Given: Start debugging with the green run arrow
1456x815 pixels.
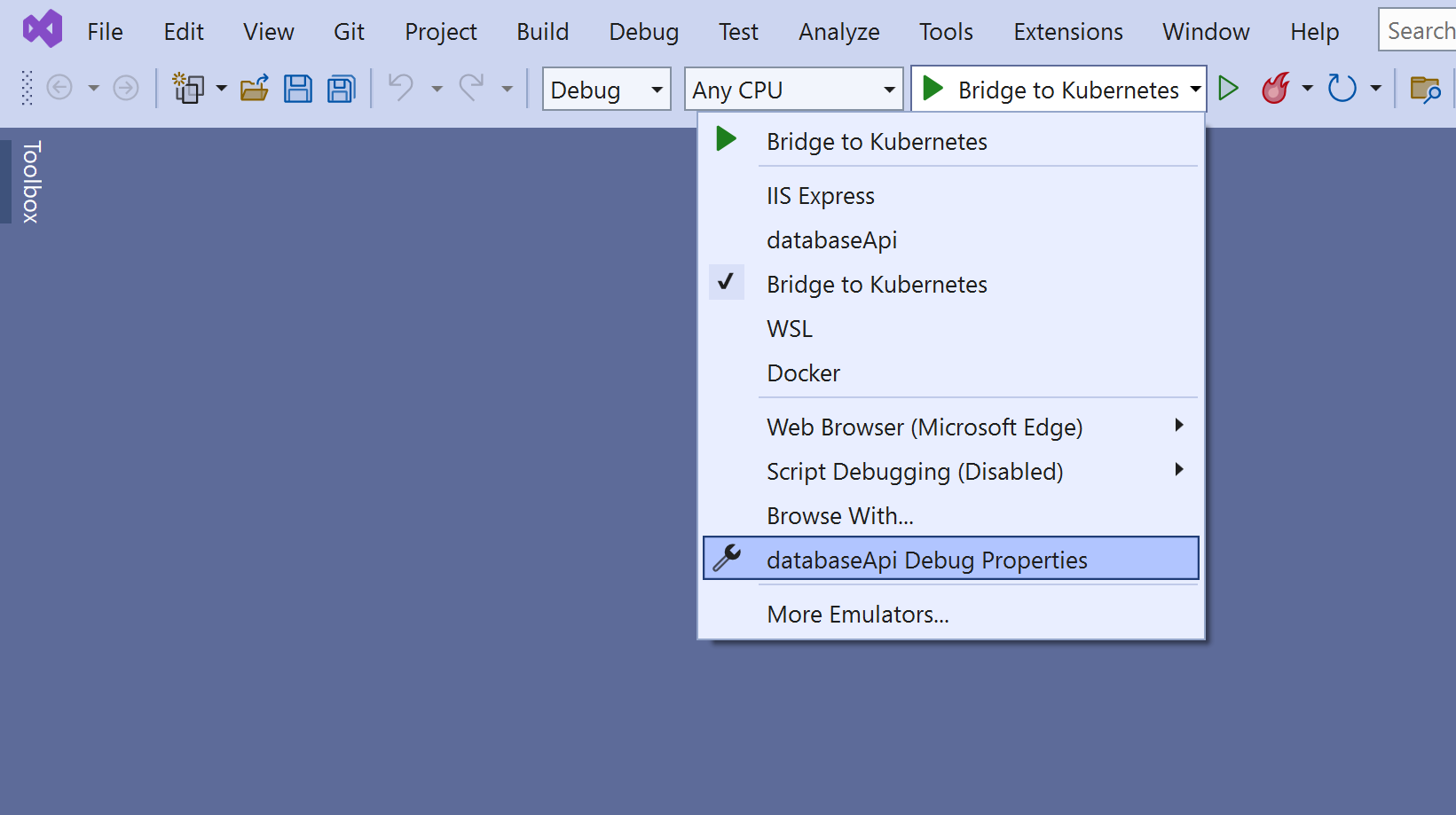Looking at the screenshot, I should [933, 89].
